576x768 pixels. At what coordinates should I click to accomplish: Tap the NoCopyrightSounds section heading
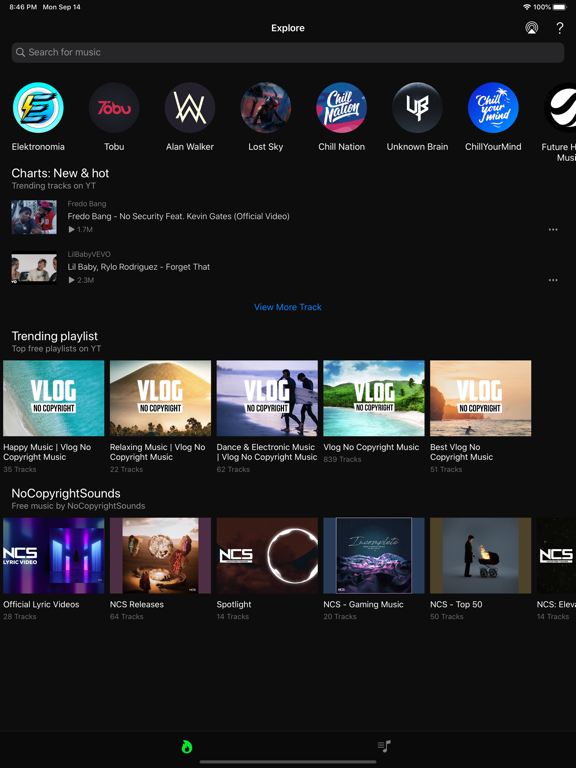pos(66,493)
